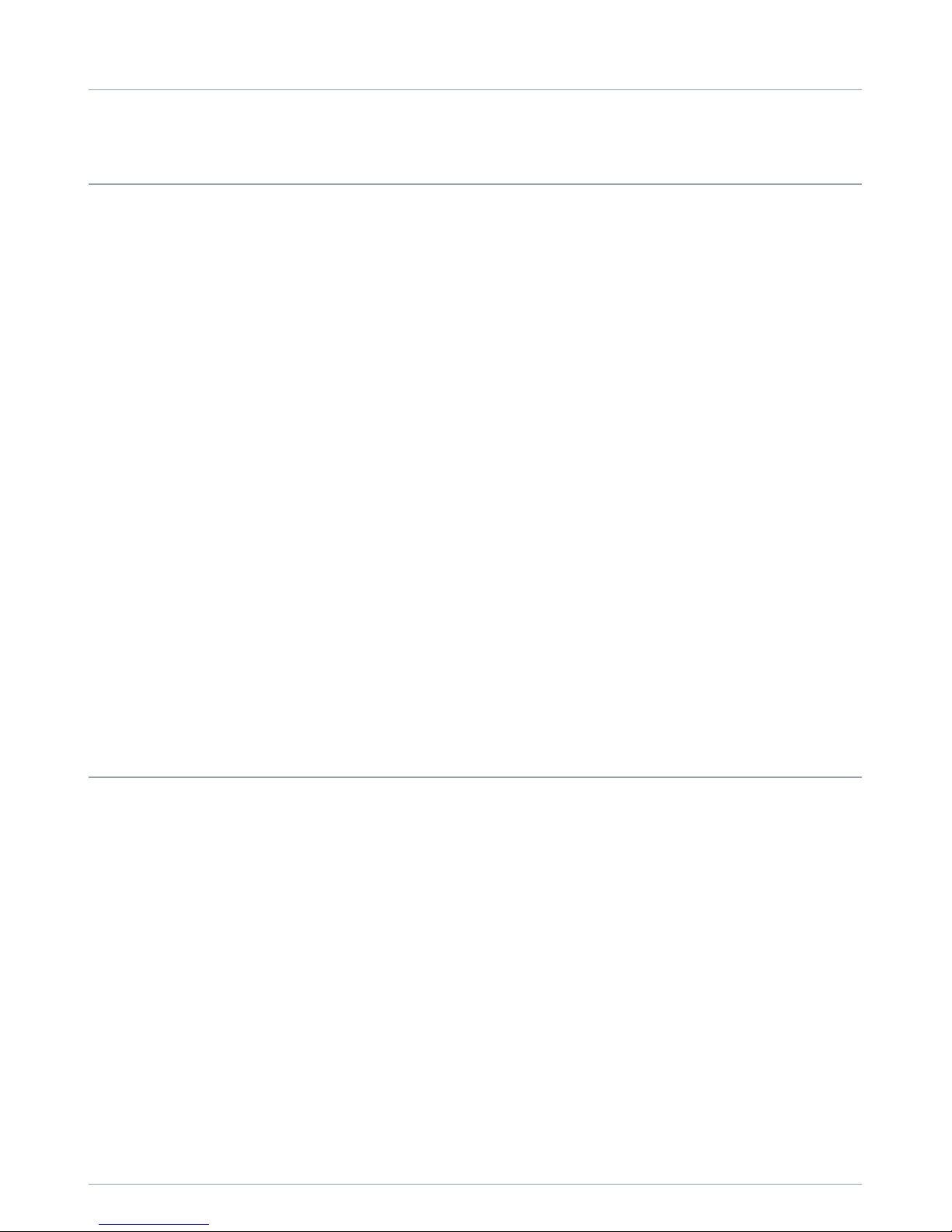Click the left end of the second header rule
Image resolution: width=952 pixels, height=1232 pixels.
(92, 184)
